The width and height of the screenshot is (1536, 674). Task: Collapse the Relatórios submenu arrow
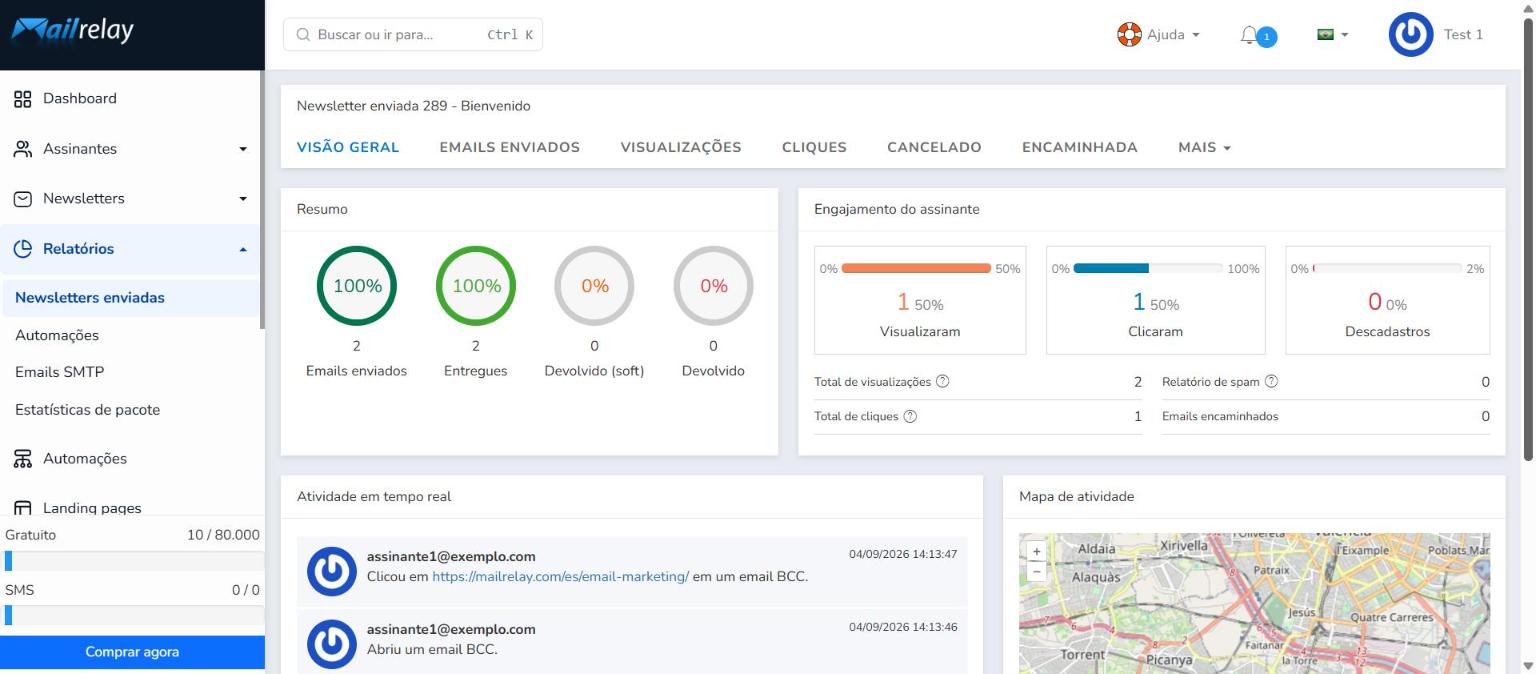tap(242, 249)
